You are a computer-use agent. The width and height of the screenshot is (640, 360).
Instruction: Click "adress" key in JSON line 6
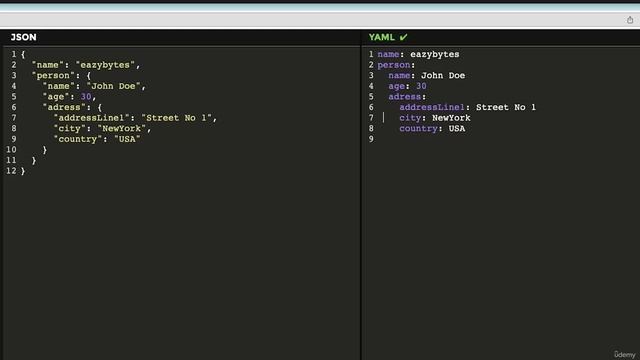click(64, 107)
